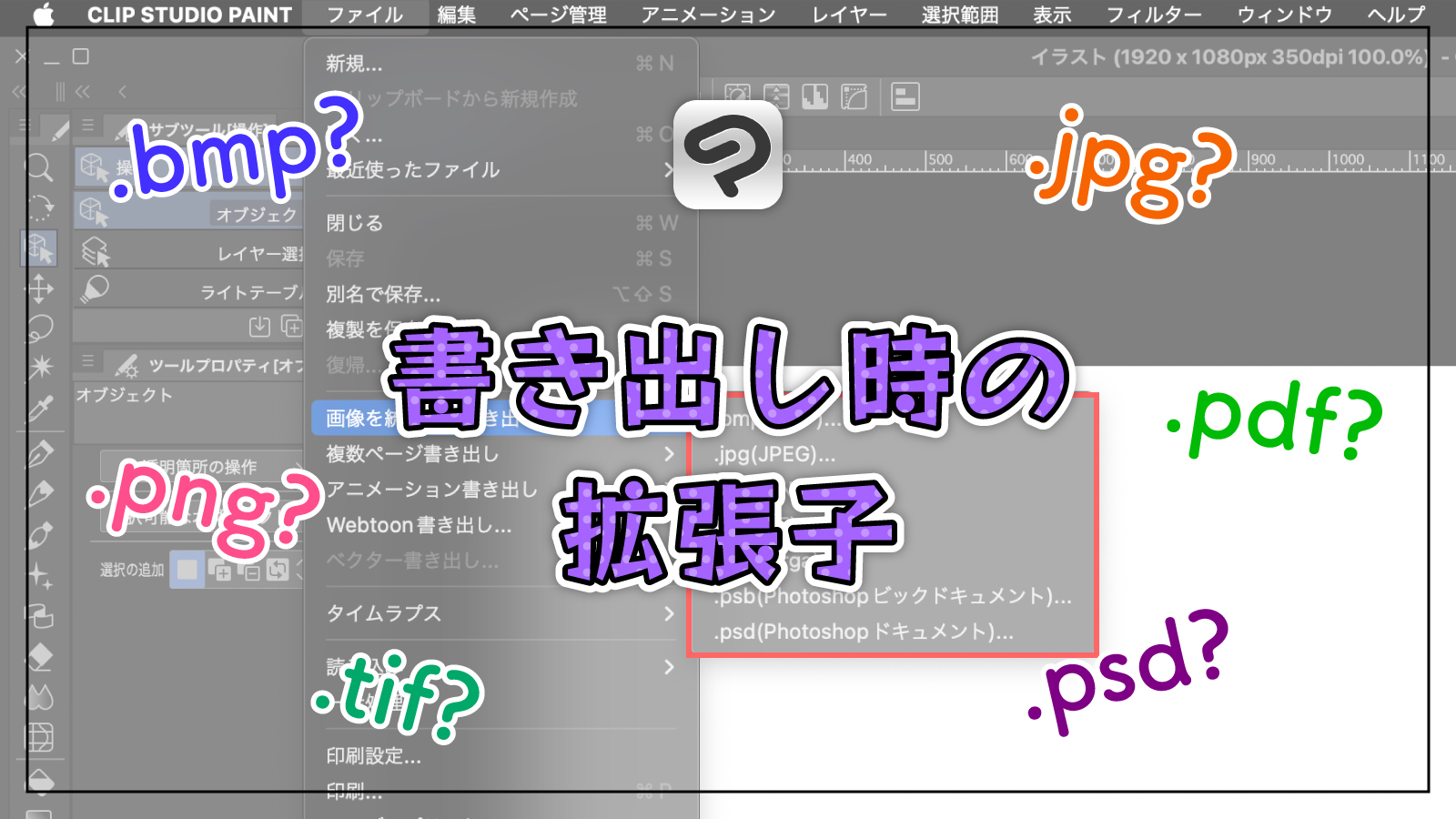Select the Brush tool
1456x819 pixels.
pos(39,535)
